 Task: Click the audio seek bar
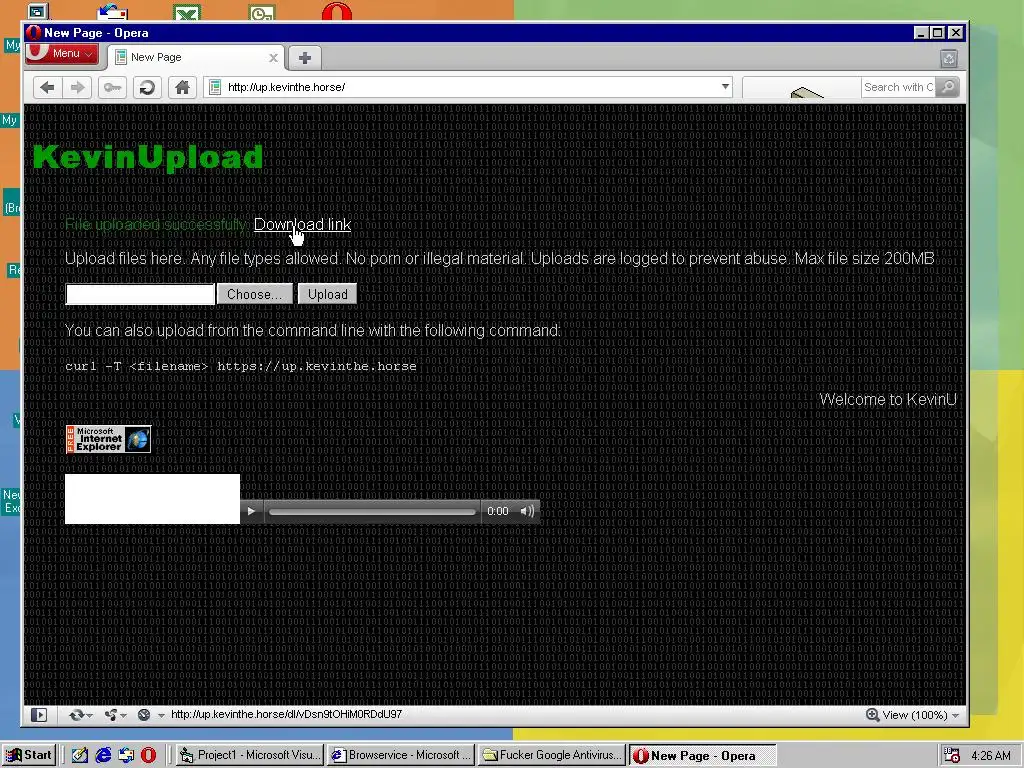point(372,512)
